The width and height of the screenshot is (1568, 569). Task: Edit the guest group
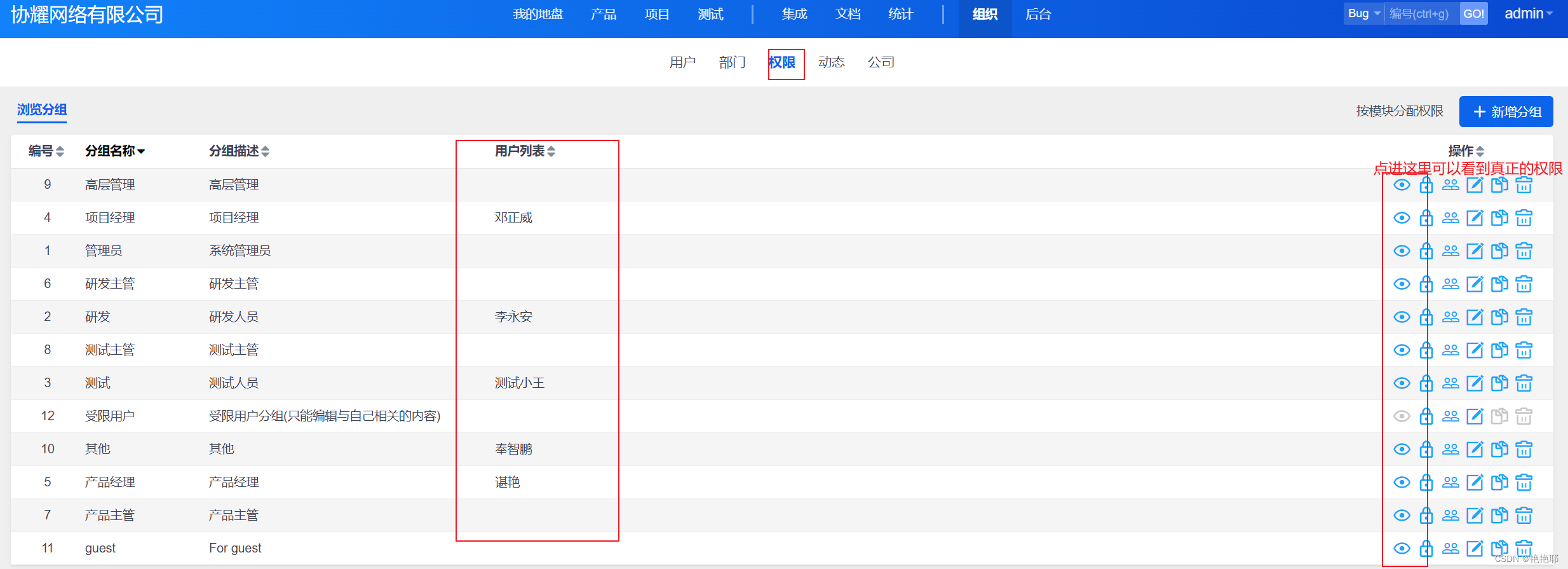tap(1475, 549)
